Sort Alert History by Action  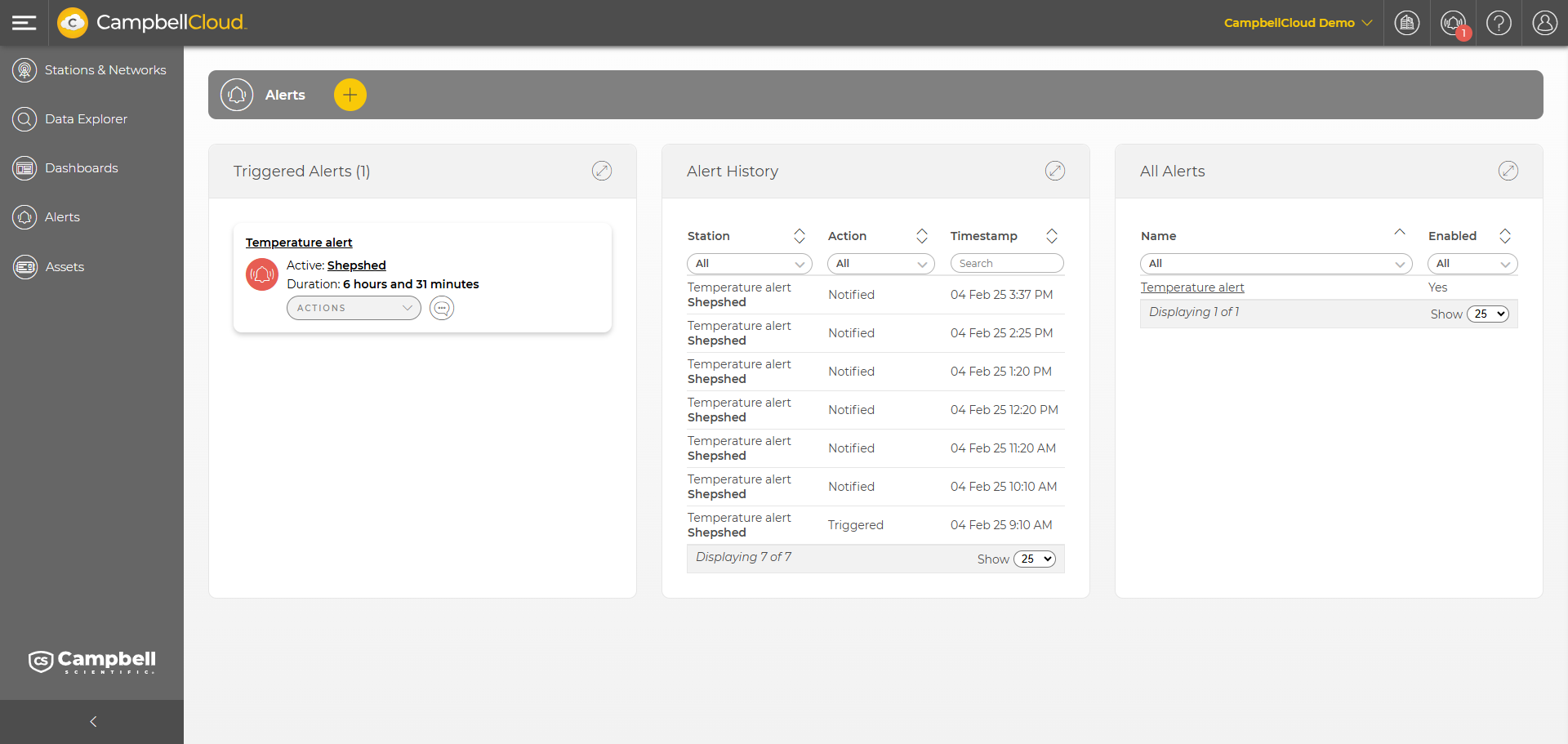click(x=922, y=236)
